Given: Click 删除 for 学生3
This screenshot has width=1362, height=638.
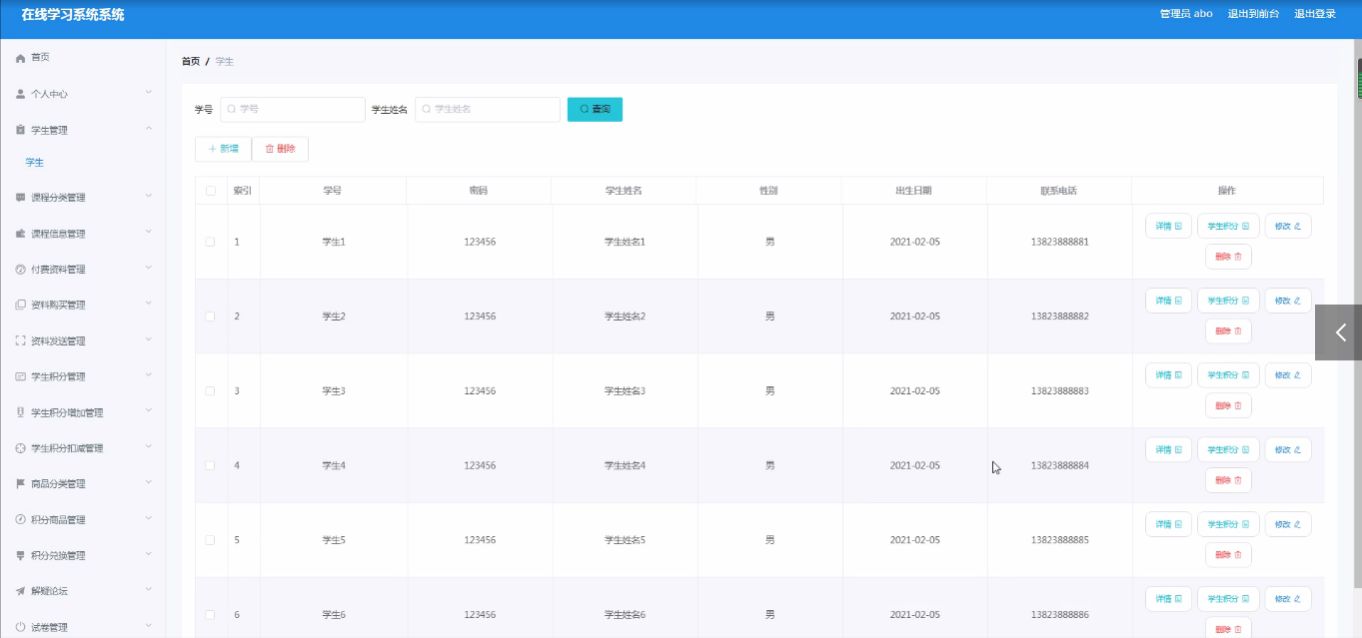Looking at the screenshot, I should click(1228, 406).
